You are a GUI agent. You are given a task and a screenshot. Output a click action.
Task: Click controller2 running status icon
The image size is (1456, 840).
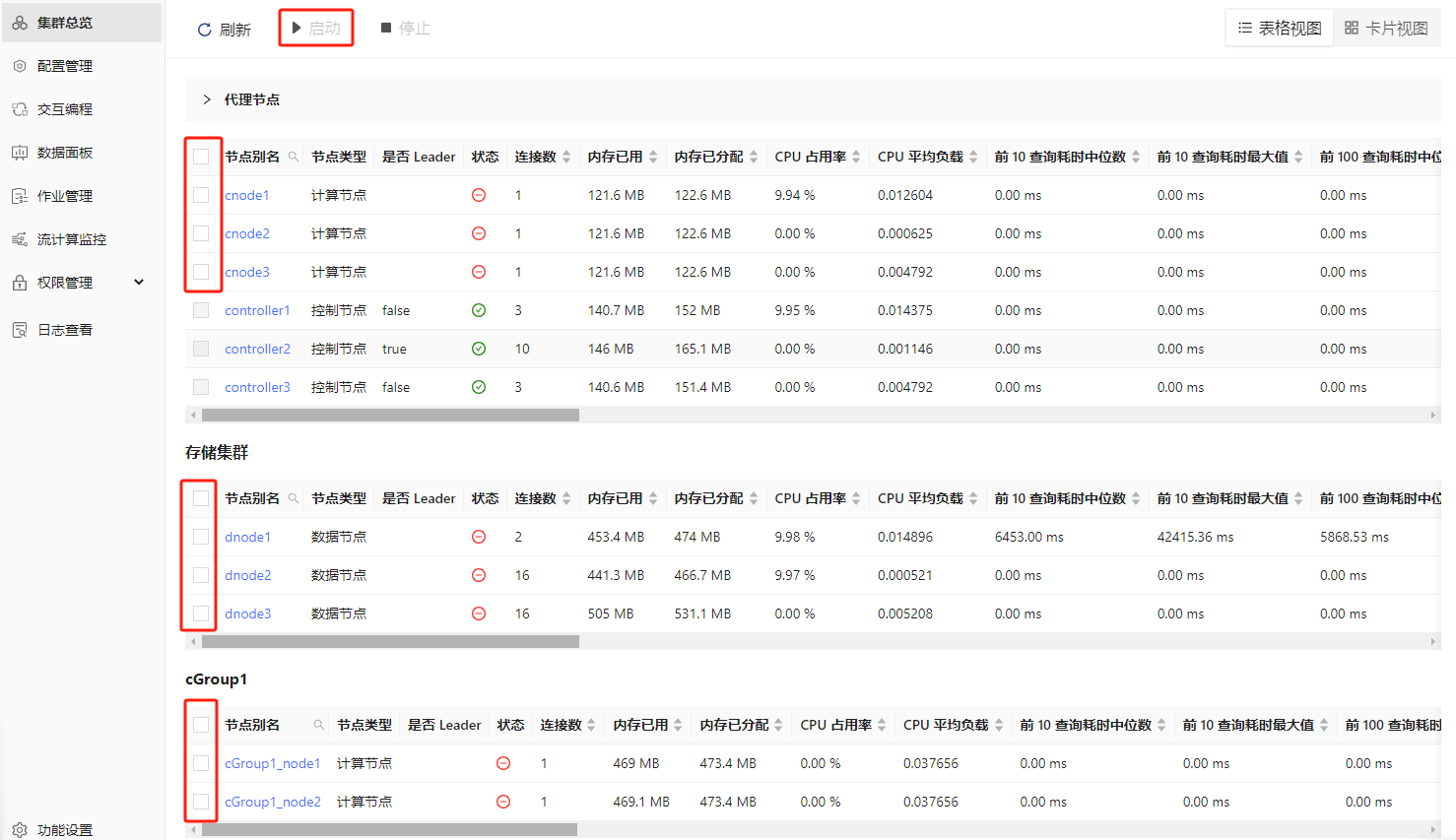point(479,349)
